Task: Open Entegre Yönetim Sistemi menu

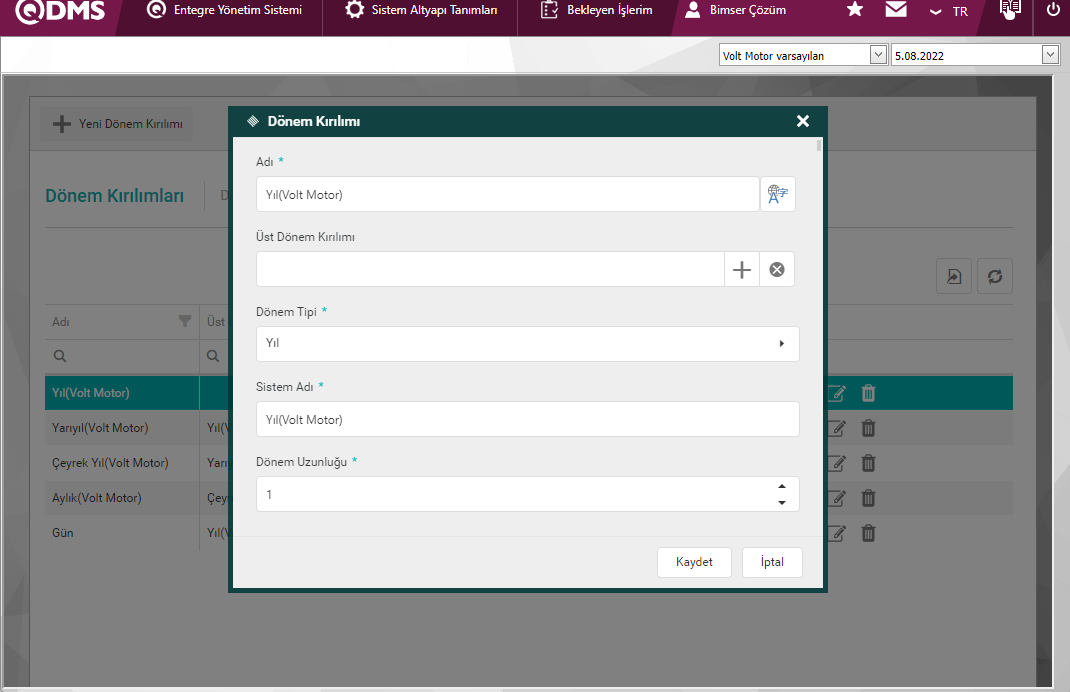Action: pos(224,10)
